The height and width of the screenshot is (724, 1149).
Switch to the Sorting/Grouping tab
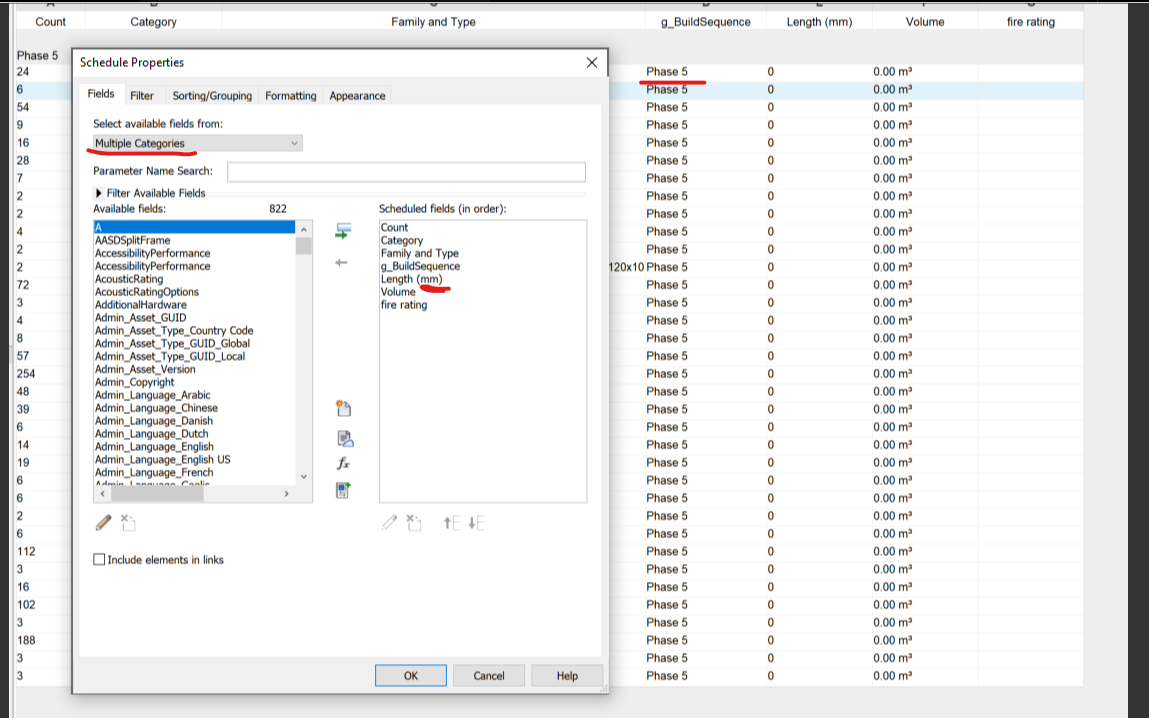(212, 95)
